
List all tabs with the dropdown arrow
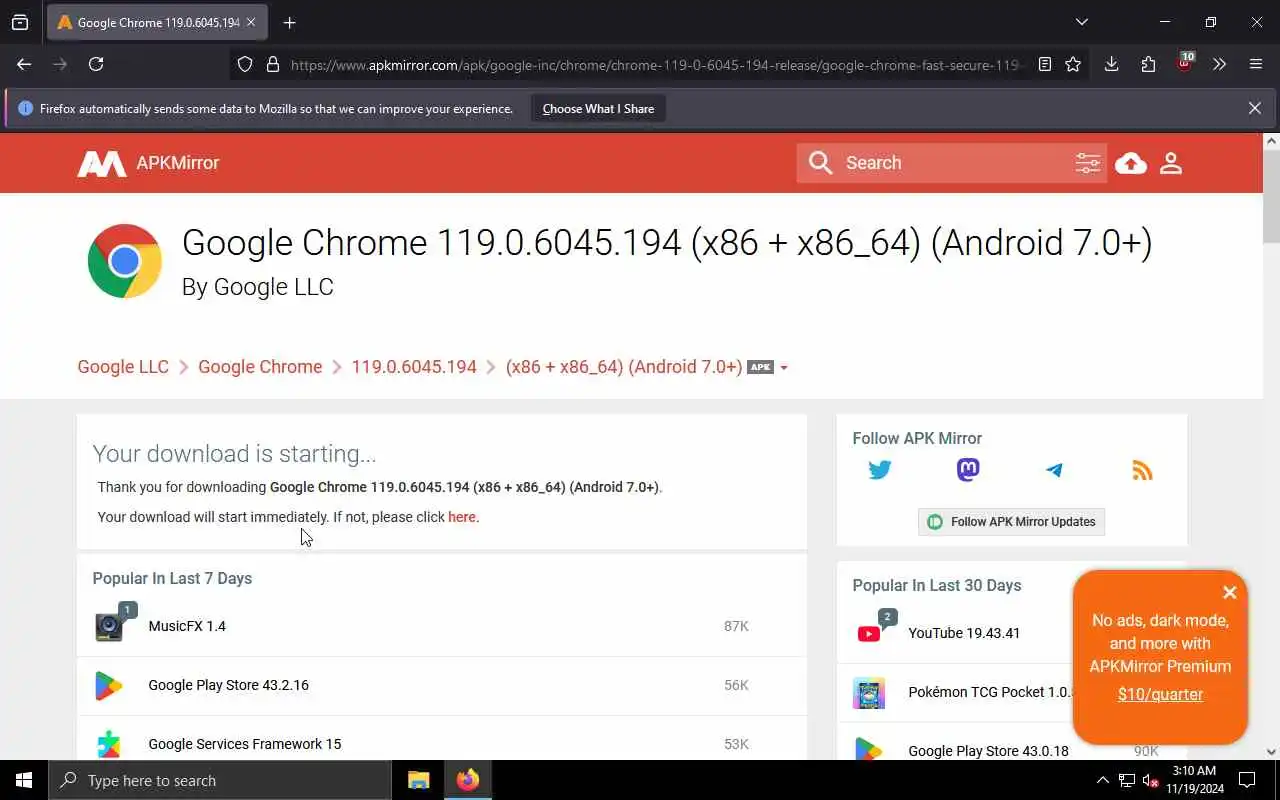click(x=1081, y=22)
